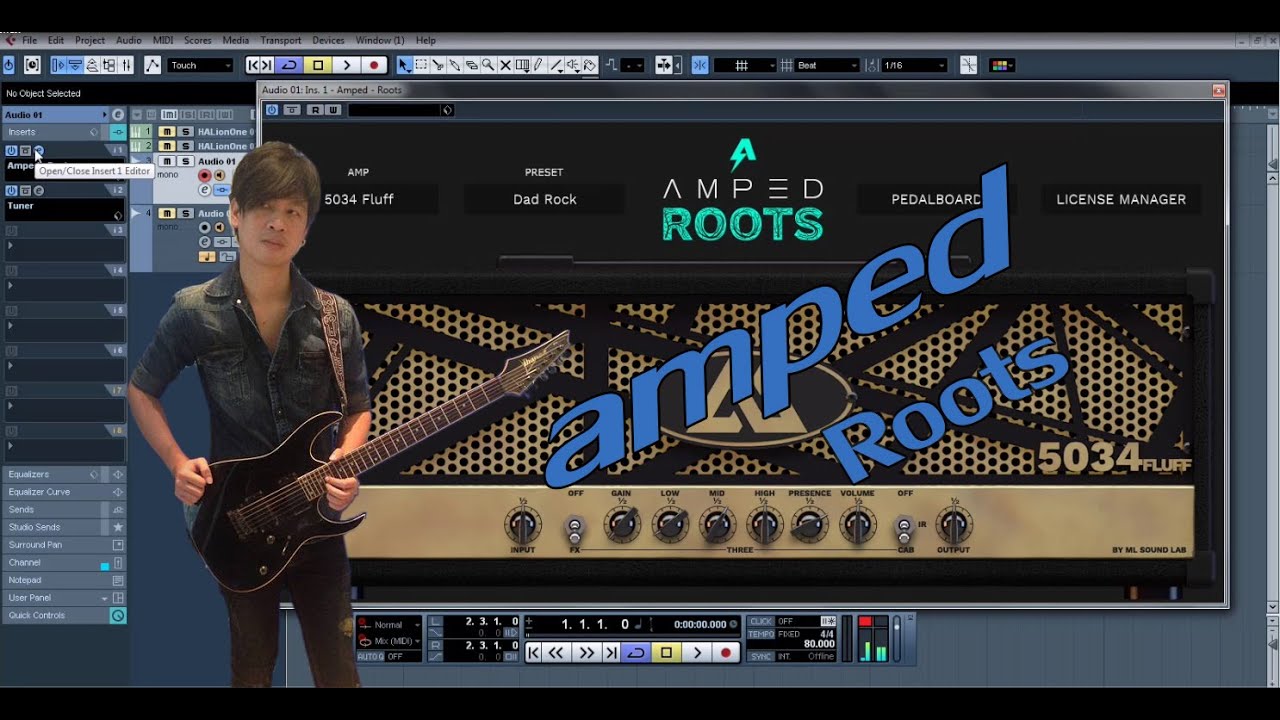
Task: Click the transport panel Play button
Action: pos(697,652)
